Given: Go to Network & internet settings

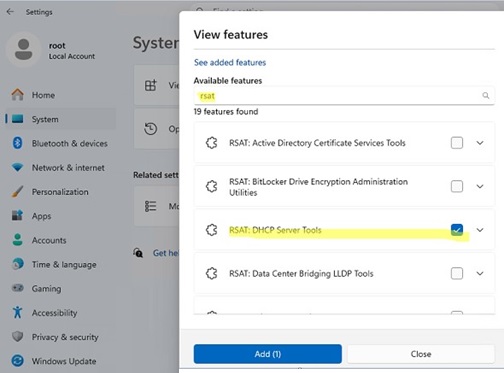Looking at the screenshot, I should point(60,168).
